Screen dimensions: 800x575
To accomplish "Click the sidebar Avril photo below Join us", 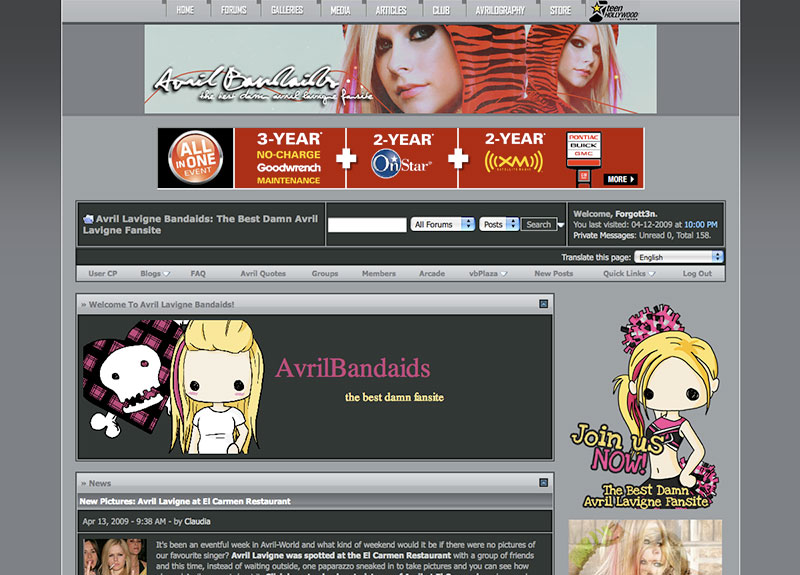I will 645,547.
